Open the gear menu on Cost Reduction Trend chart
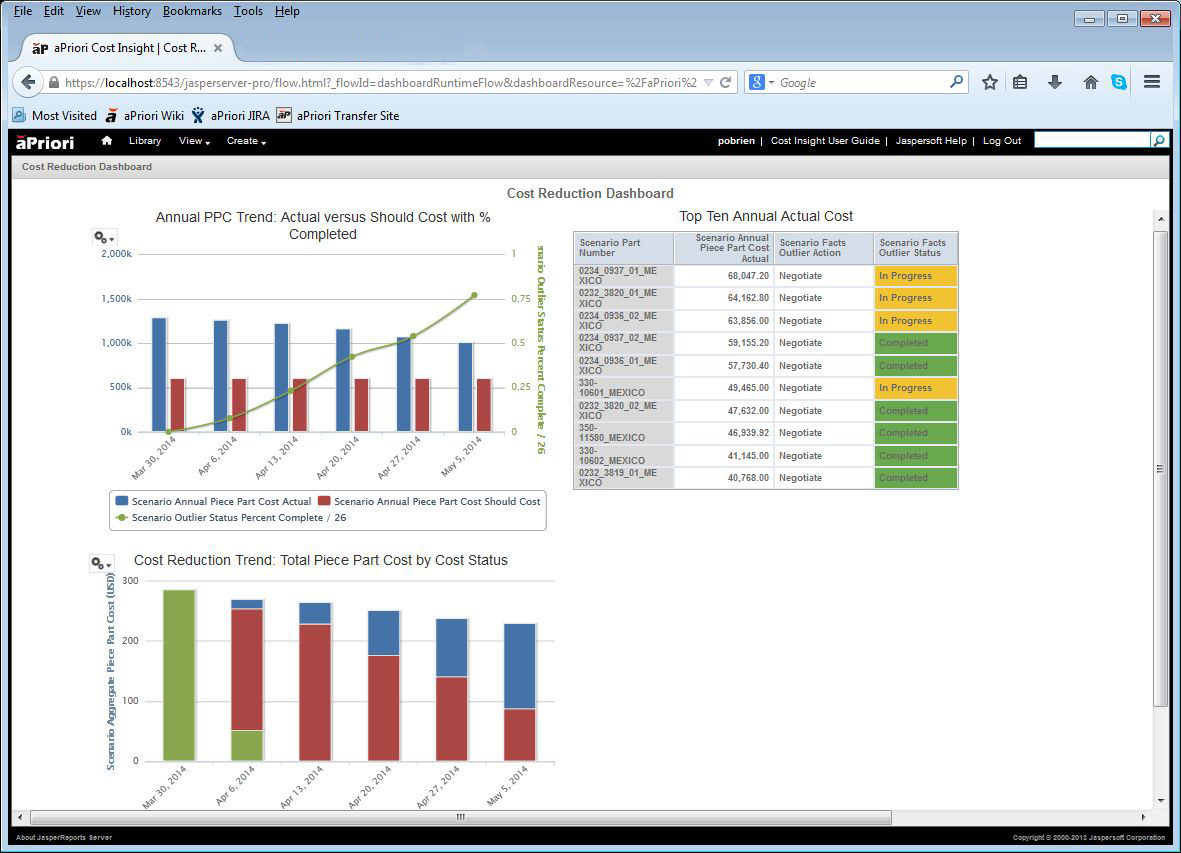This screenshot has width=1181, height=853. [100, 563]
